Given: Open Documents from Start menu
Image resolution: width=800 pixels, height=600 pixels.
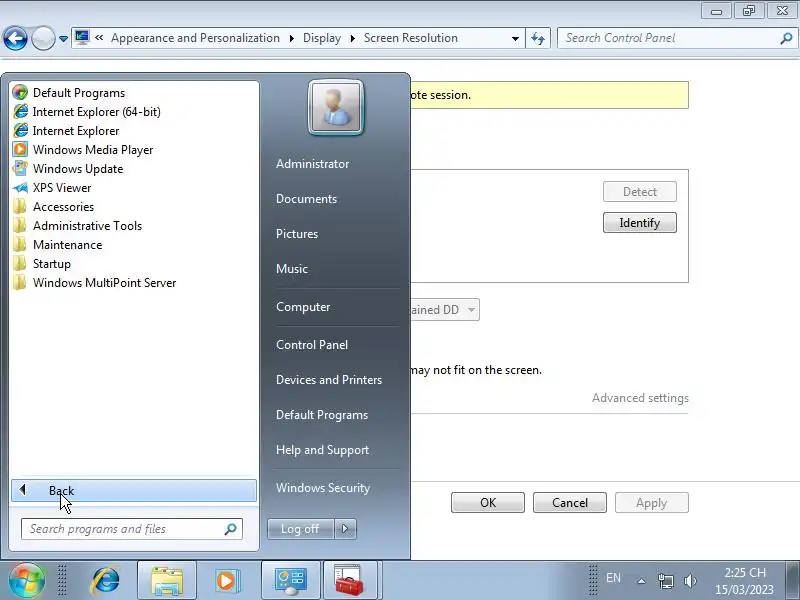Looking at the screenshot, I should pyautogui.click(x=306, y=199).
